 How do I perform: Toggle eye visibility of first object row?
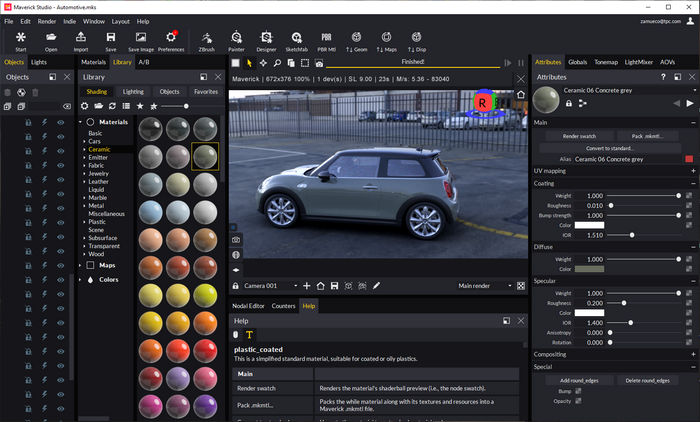tap(60, 123)
